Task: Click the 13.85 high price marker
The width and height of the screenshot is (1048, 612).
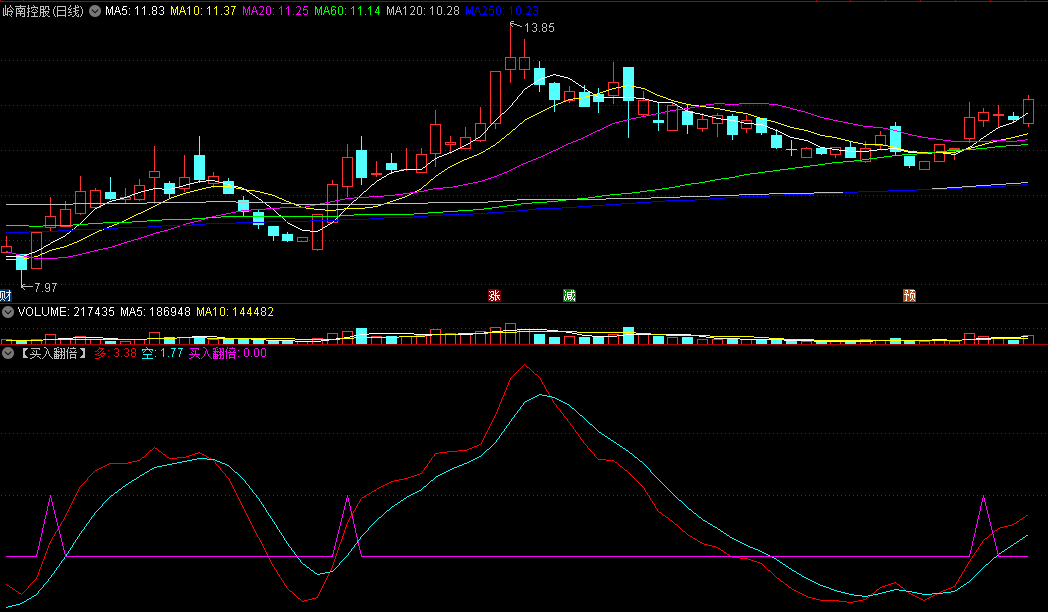Action: [539, 28]
